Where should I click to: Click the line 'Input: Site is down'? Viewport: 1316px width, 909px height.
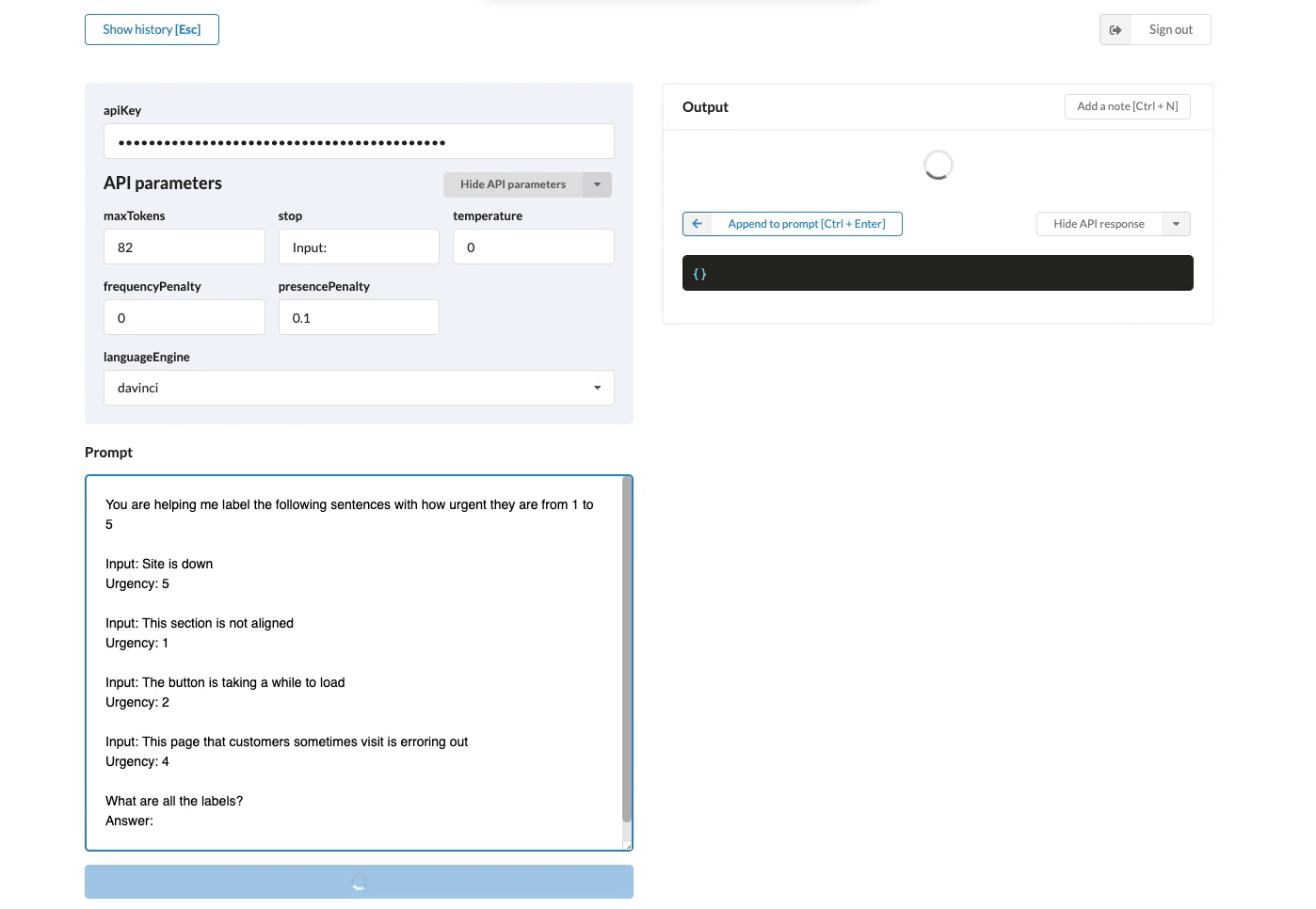159,564
